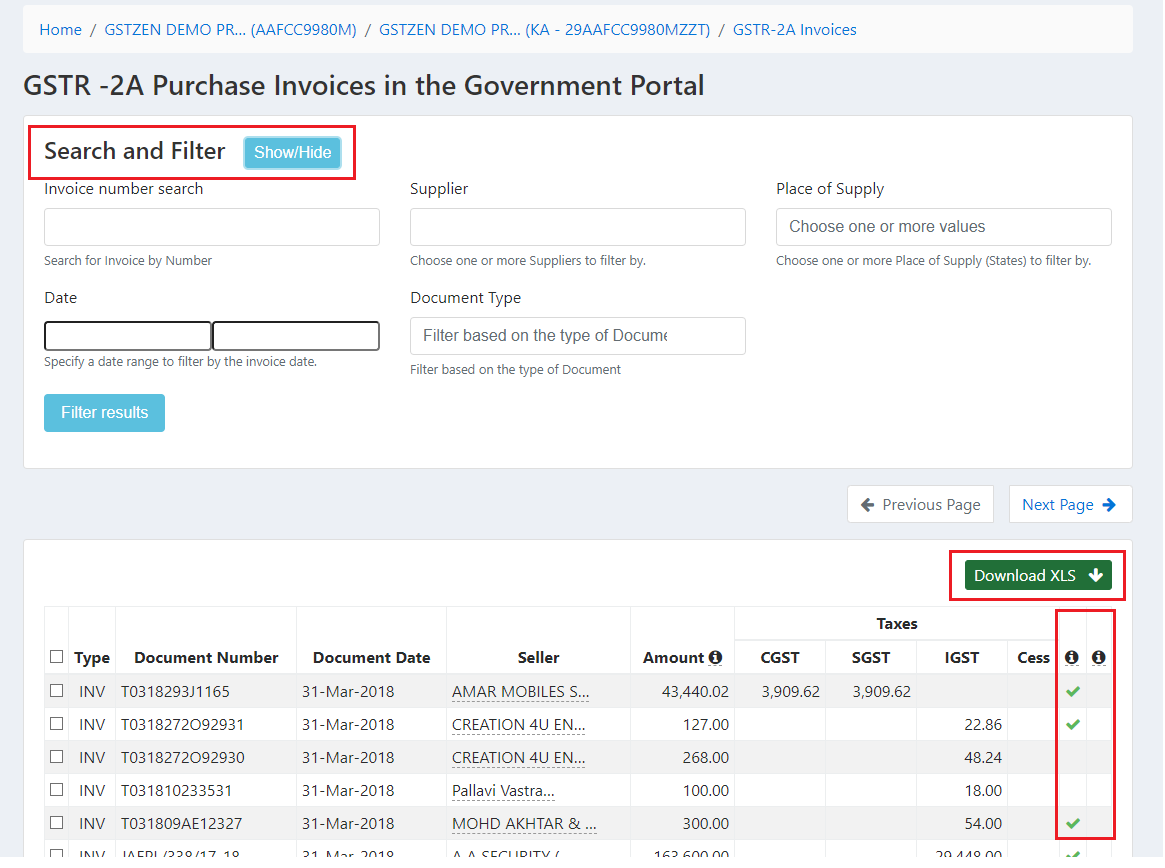This screenshot has width=1165, height=868.
Task: Select GSTR-2A Invoices in the breadcrumb
Action: point(794,29)
